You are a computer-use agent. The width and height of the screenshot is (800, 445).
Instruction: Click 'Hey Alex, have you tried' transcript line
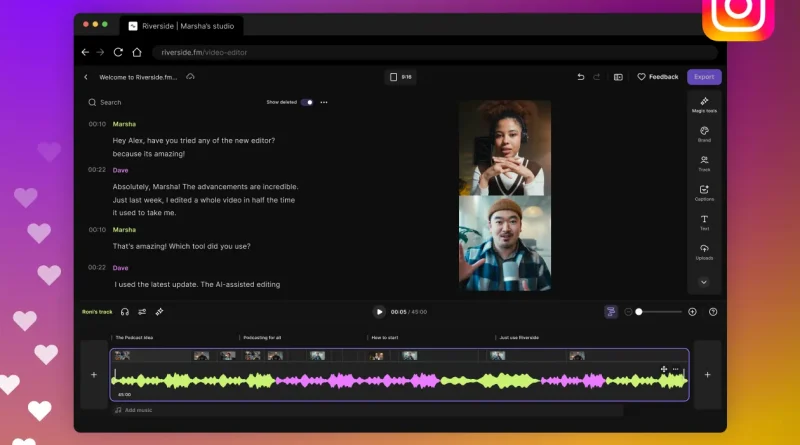pos(194,140)
